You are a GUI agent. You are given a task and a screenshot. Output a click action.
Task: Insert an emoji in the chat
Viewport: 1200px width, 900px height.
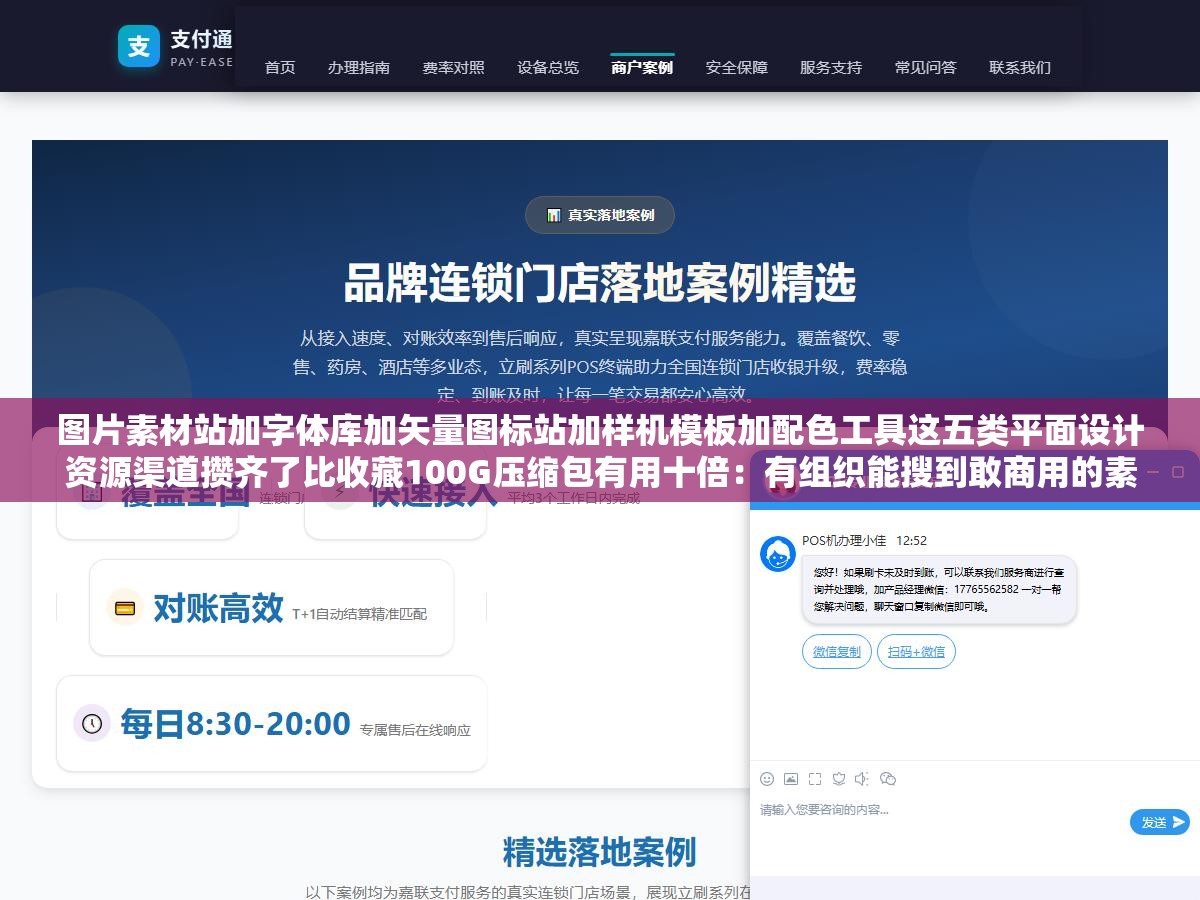(767, 779)
